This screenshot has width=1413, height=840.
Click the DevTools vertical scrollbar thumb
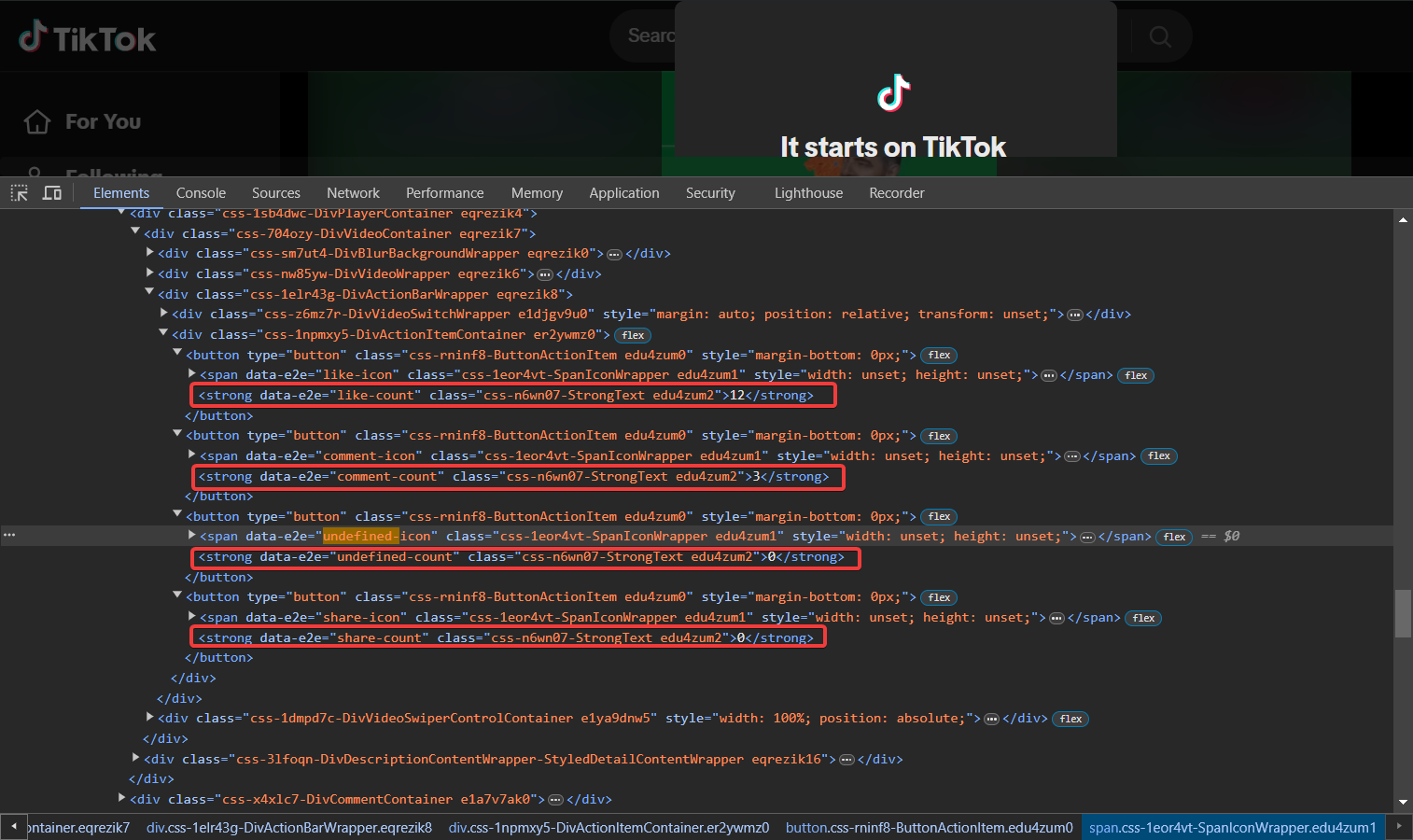pos(1404,613)
